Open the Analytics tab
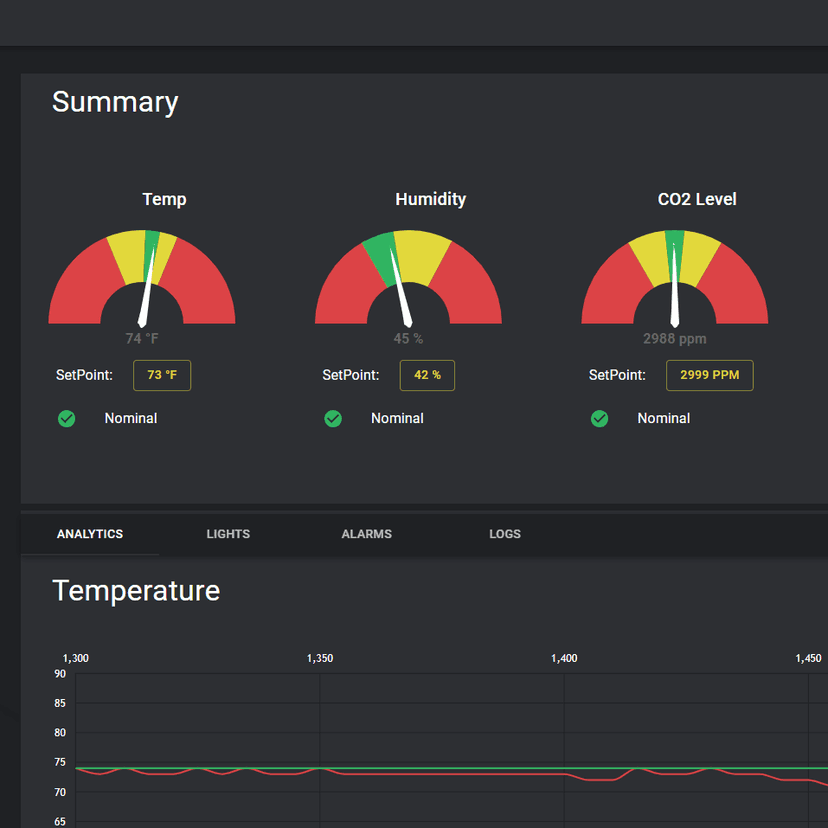The width and height of the screenshot is (828, 828). pyautogui.click(x=90, y=534)
